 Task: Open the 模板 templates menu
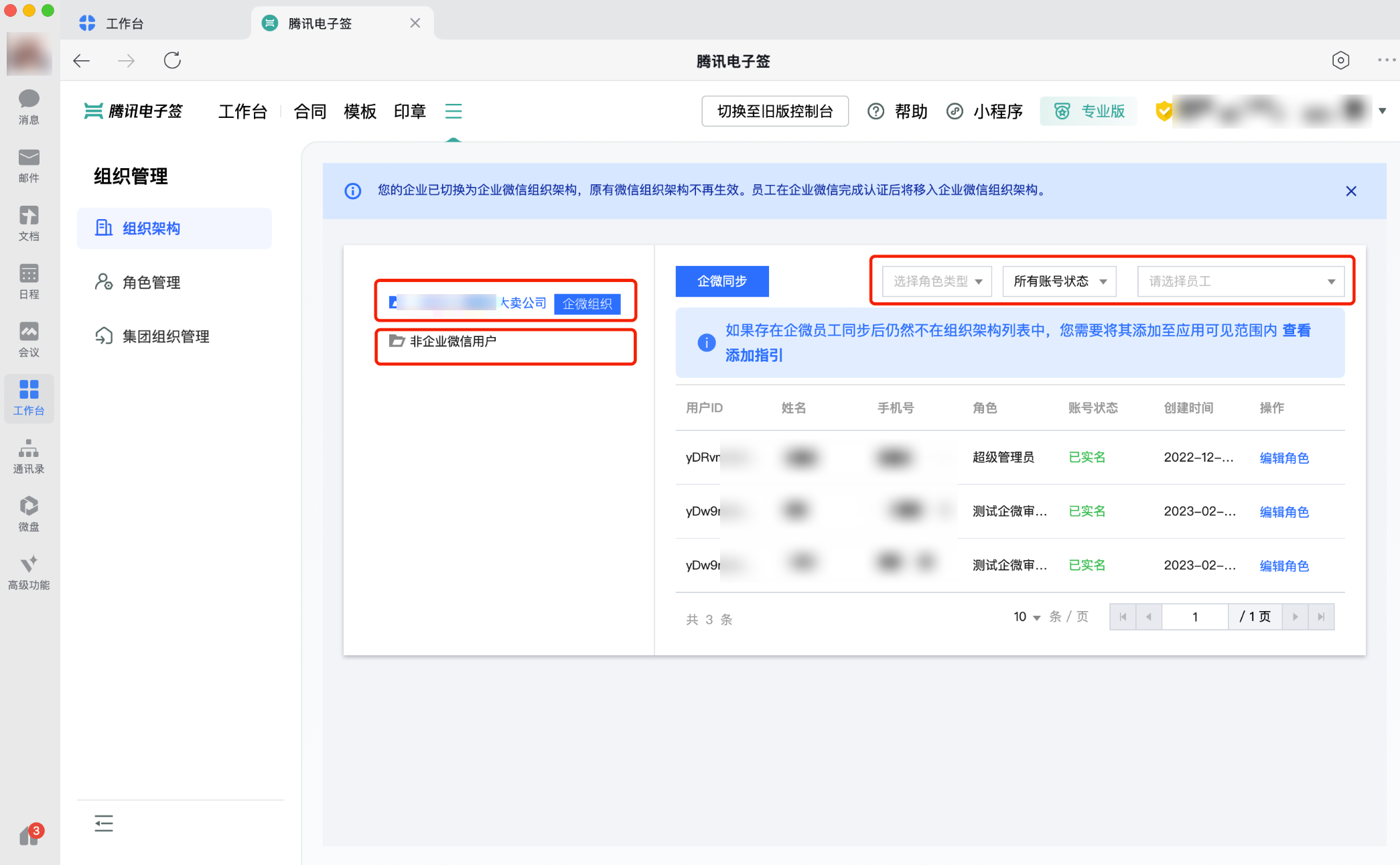coord(360,111)
